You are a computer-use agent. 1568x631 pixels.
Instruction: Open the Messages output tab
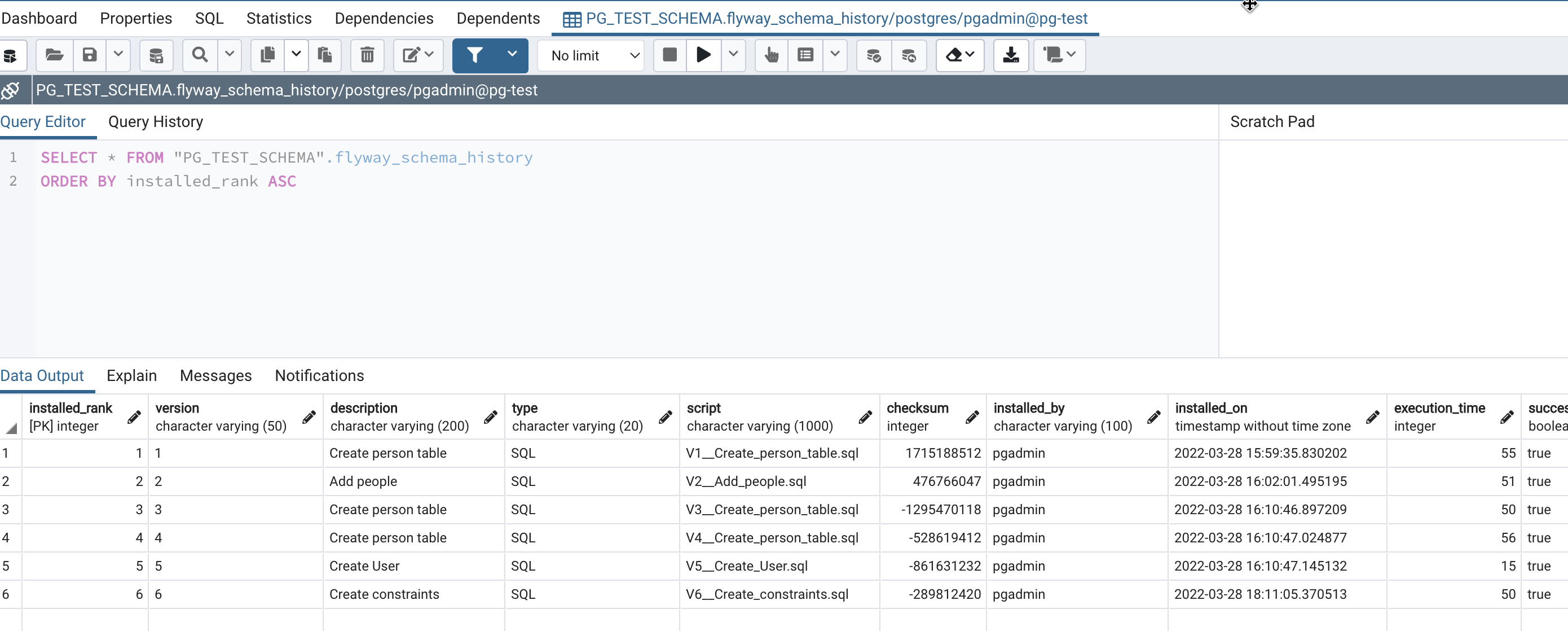pos(215,376)
